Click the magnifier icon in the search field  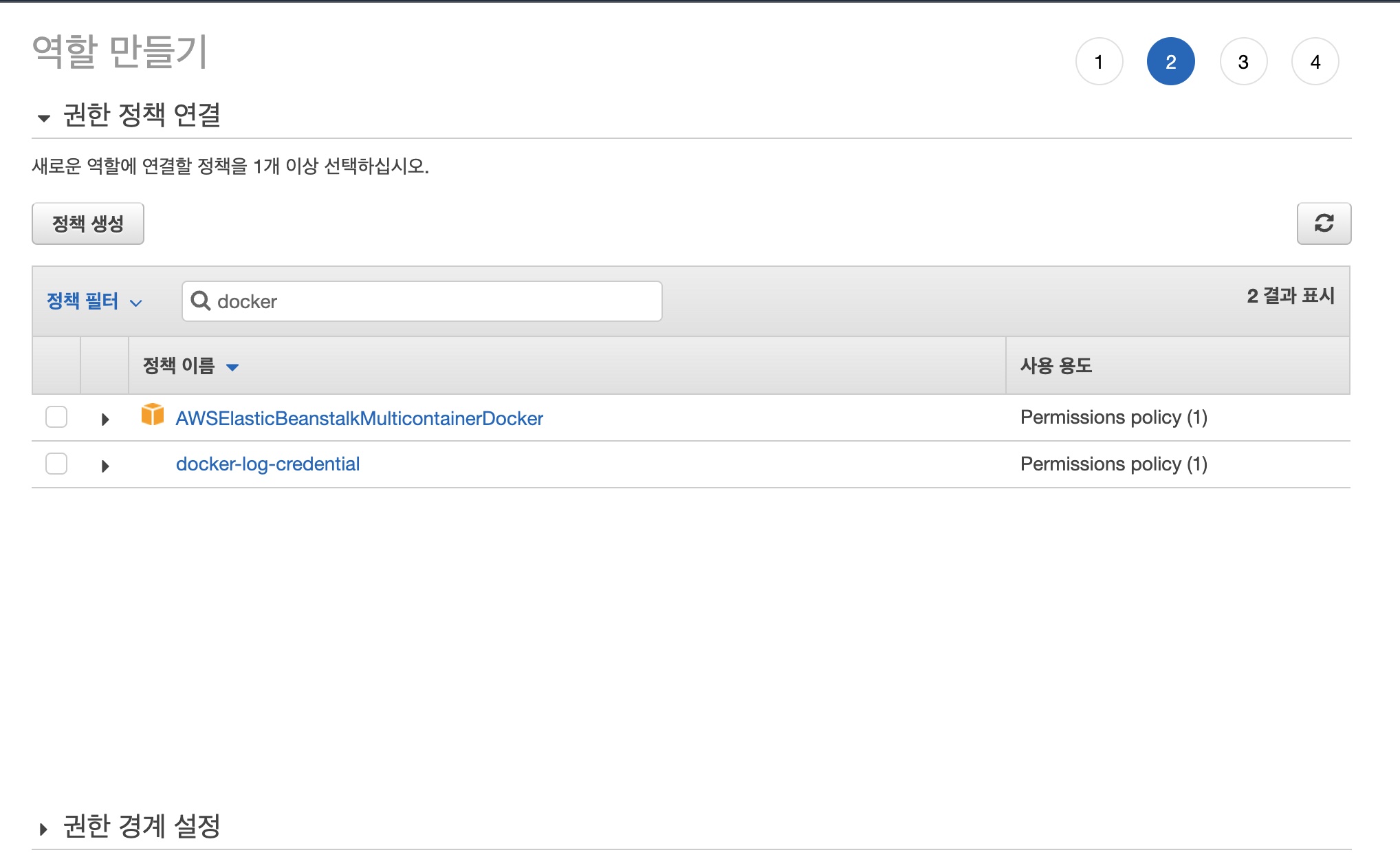pyautogui.click(x=200, y=301)
